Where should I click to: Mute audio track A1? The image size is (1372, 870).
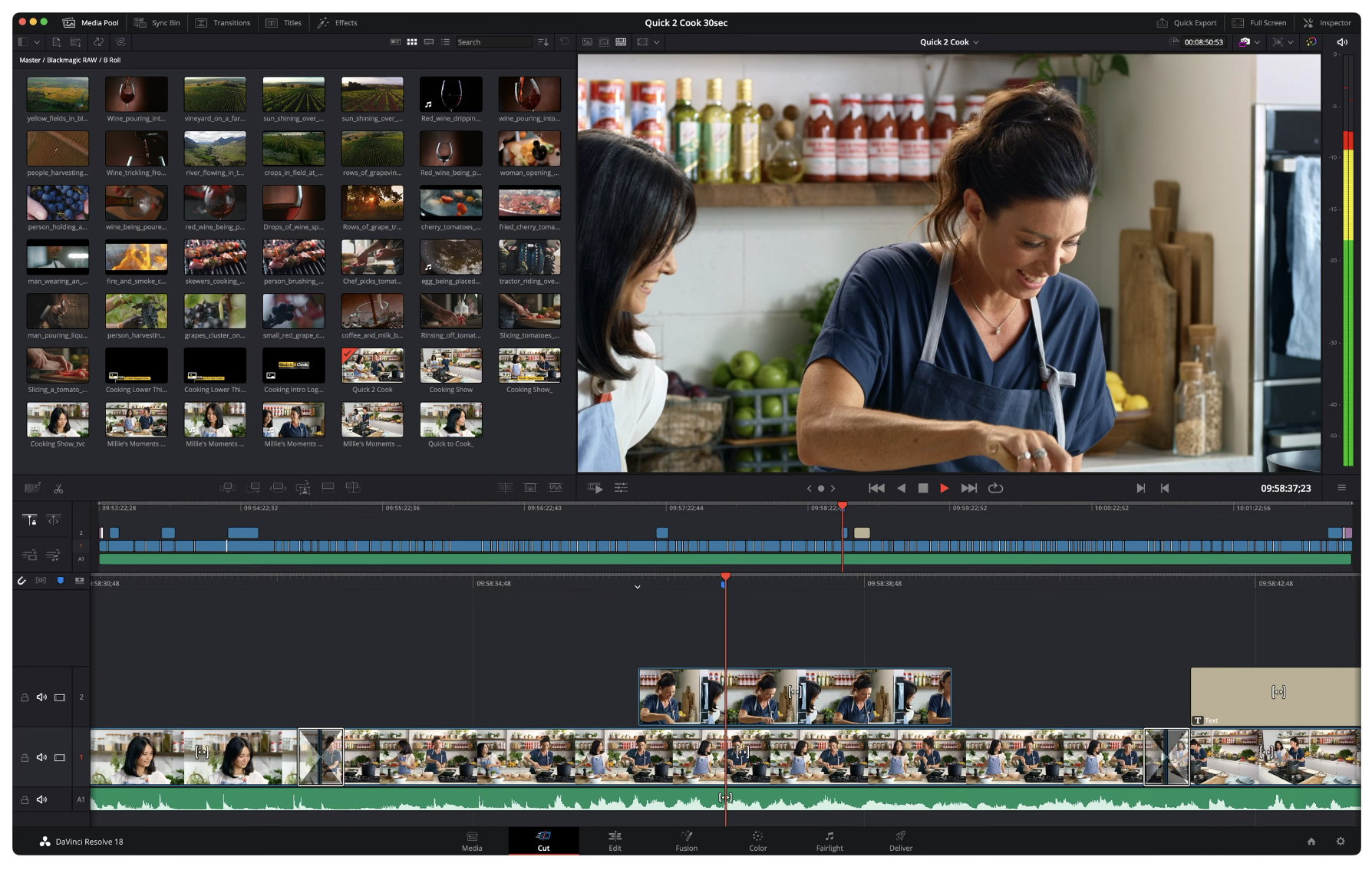(x=41, y=799)
